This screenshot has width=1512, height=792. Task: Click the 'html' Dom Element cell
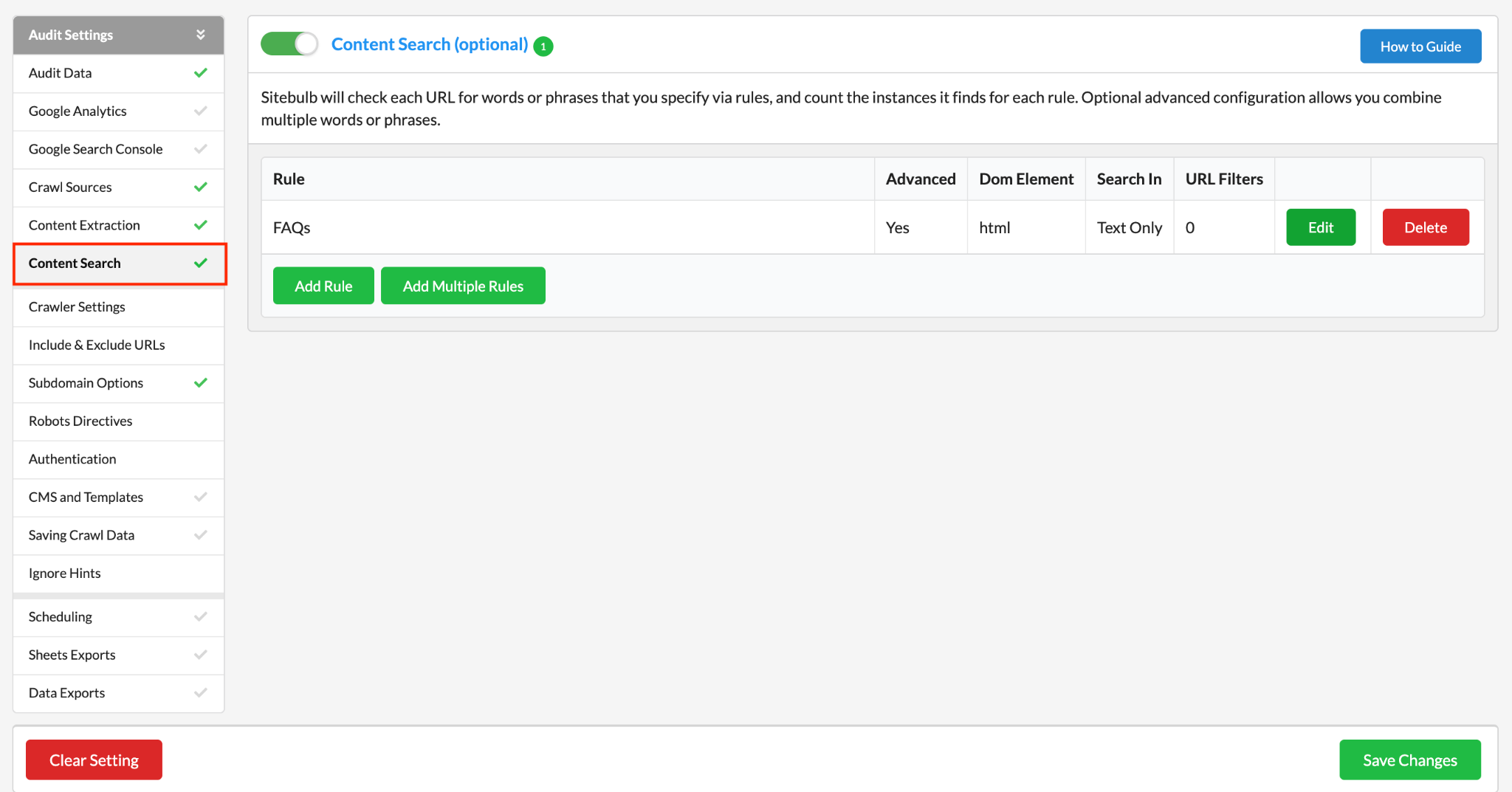(1026, 227)
